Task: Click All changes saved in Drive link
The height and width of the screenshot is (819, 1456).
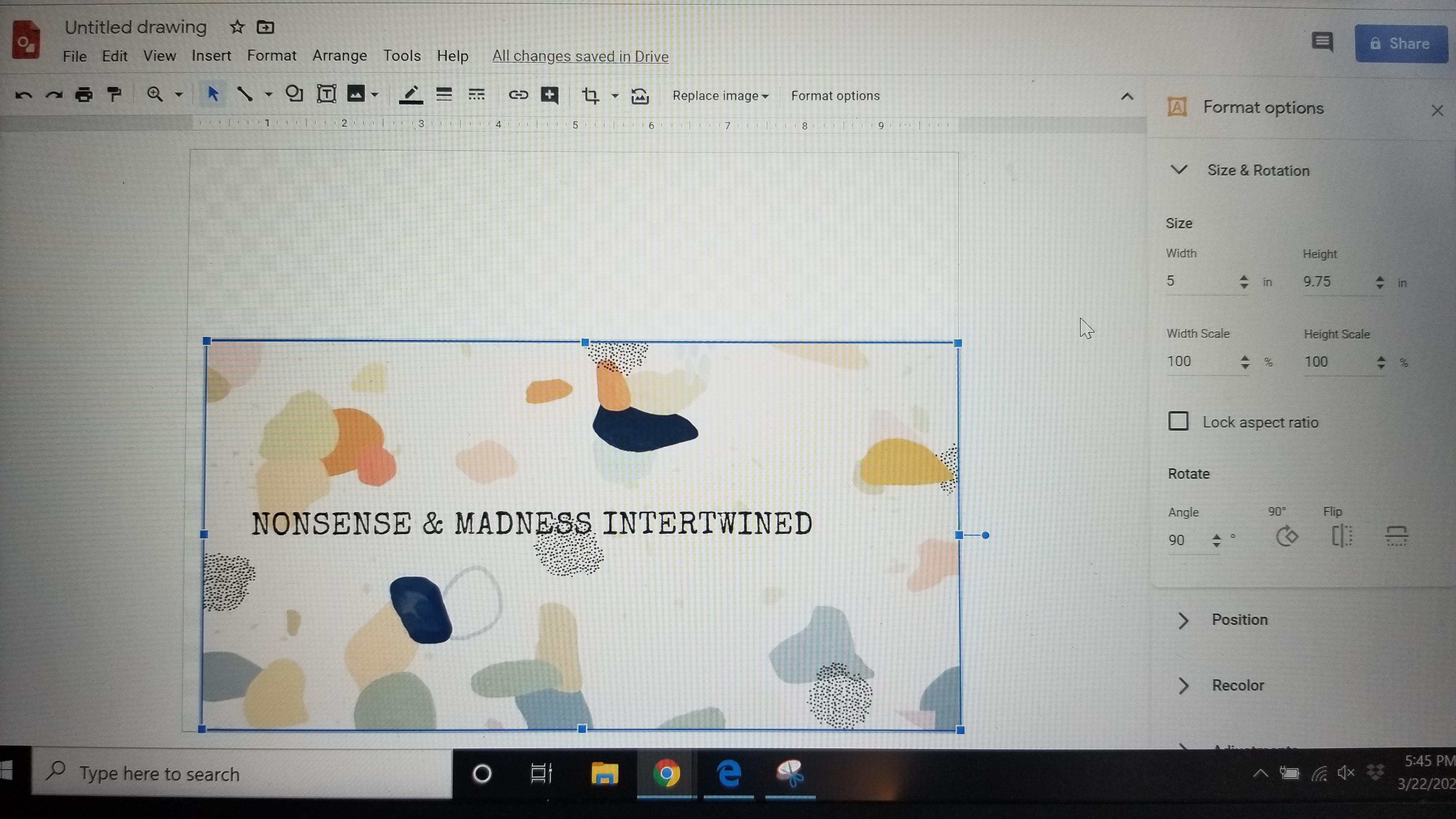Action: pyautogui.click(x=580, y=56)
